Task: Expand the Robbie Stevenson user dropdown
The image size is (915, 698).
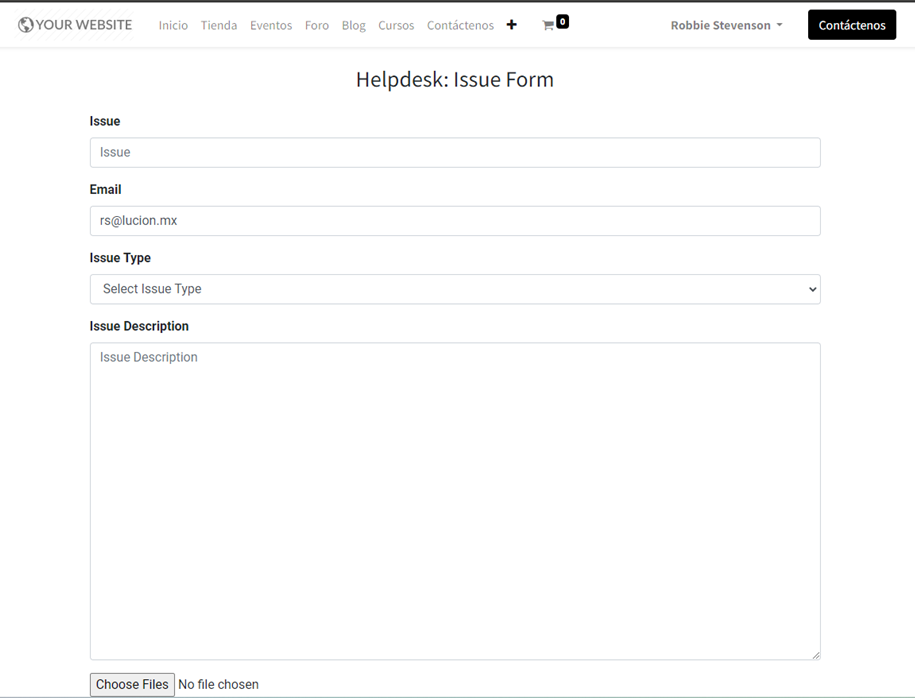Action: pyautogui.click(x=726, y=25)
